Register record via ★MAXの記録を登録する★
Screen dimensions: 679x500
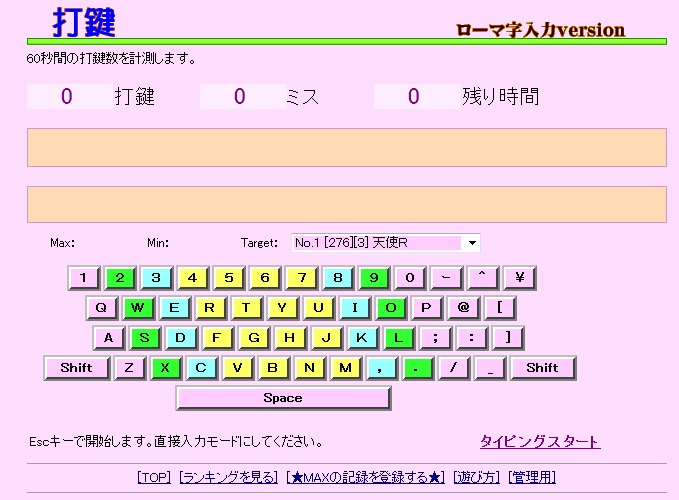365,478
